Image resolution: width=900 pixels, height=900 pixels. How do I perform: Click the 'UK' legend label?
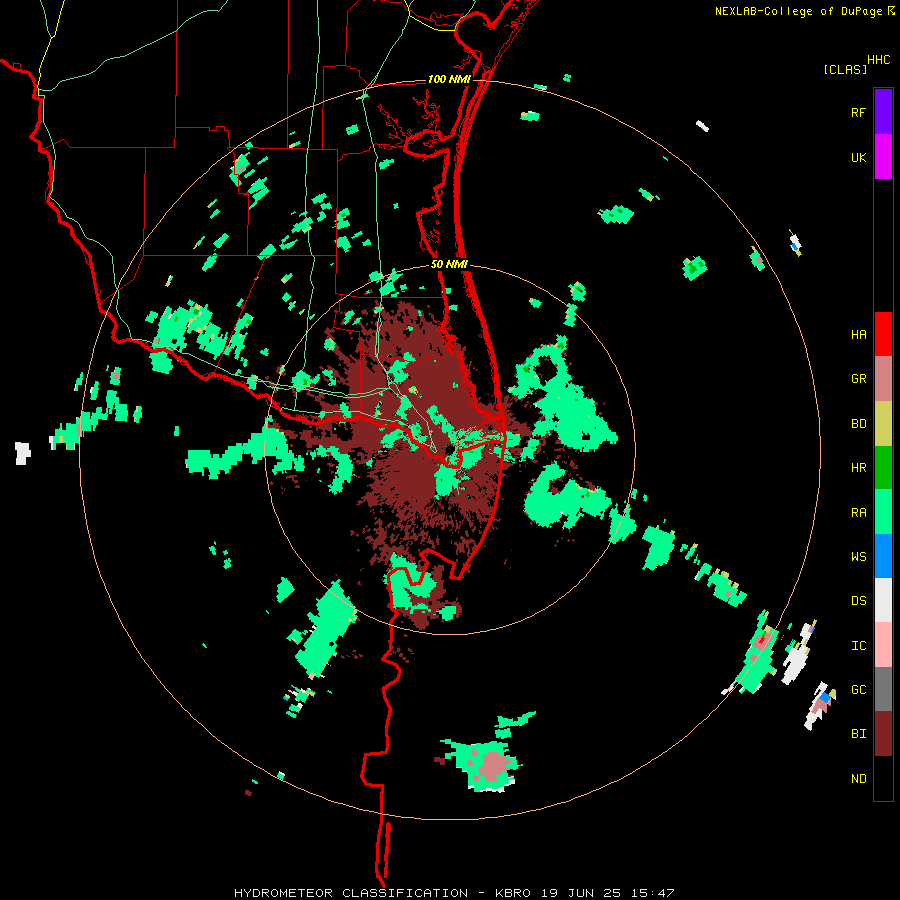pyautogui.click(x=858, y=157)
